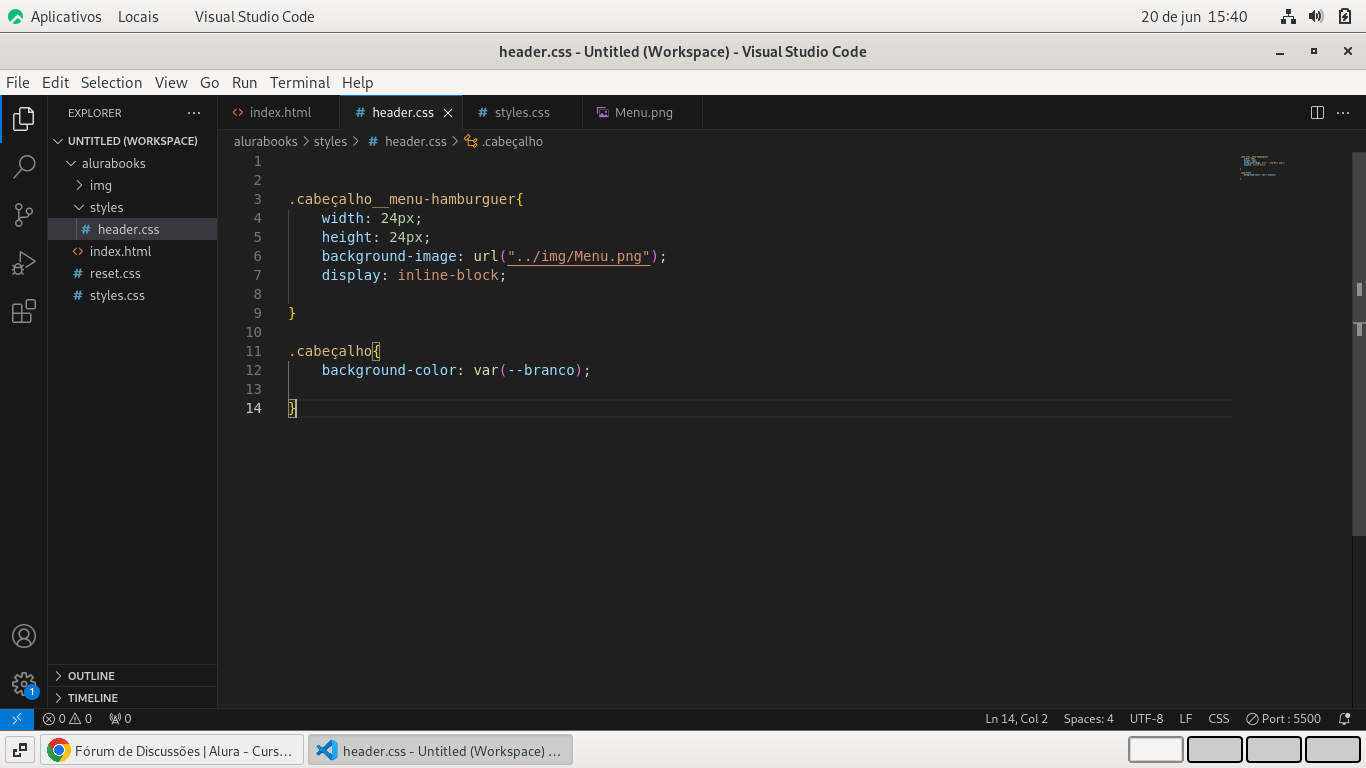Open the File menu
The width and height of the screenshot is (1366, 768).
(x=18, y=83)
